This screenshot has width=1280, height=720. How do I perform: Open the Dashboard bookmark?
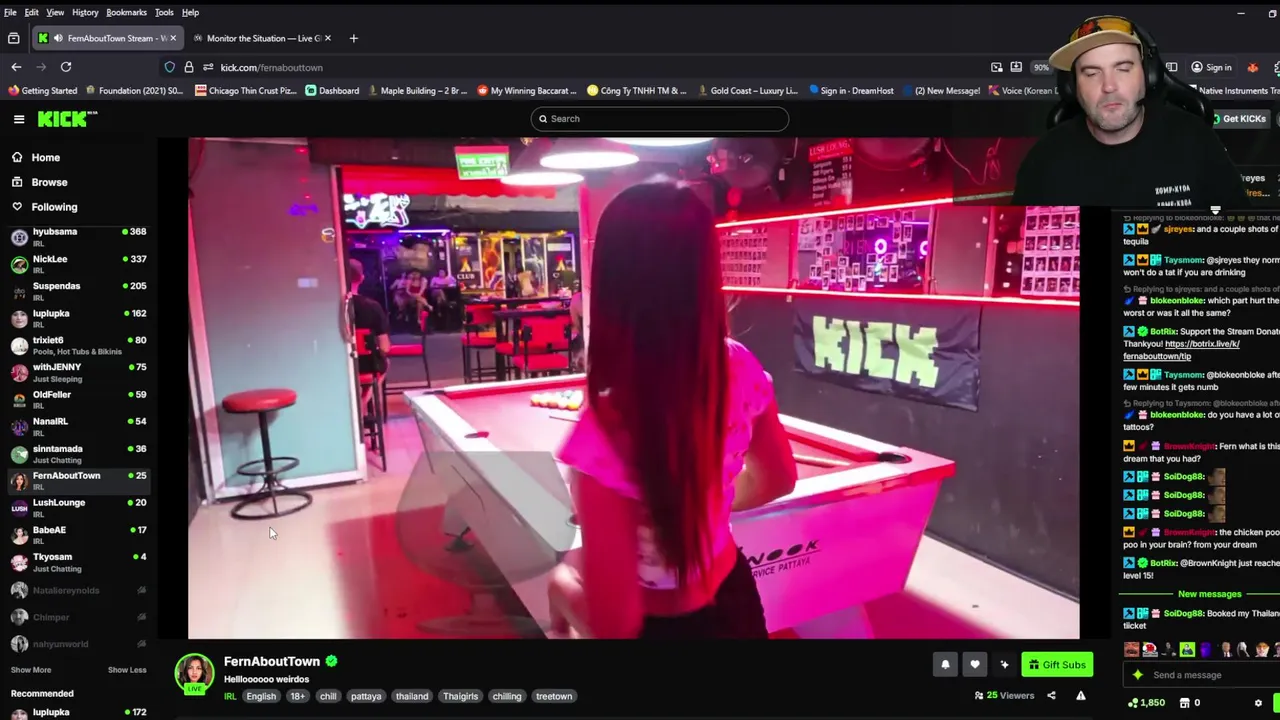[332, 91]
